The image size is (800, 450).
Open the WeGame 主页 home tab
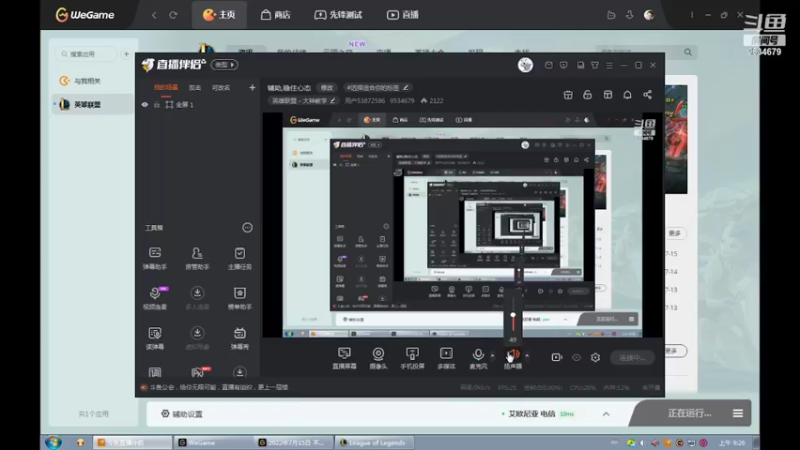(219, 15)
